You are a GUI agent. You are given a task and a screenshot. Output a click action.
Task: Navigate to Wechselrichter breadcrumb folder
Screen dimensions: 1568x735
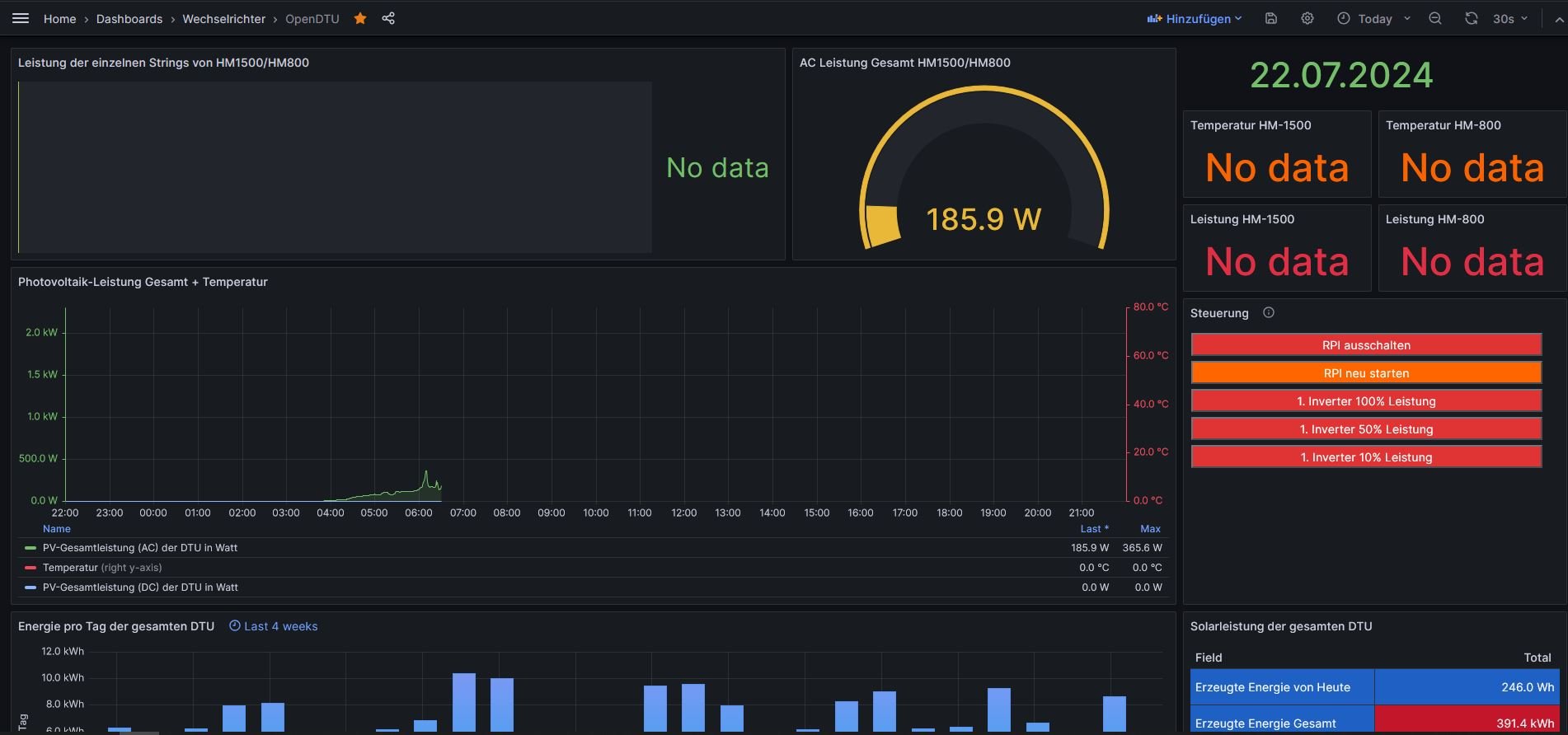(223, 18)
